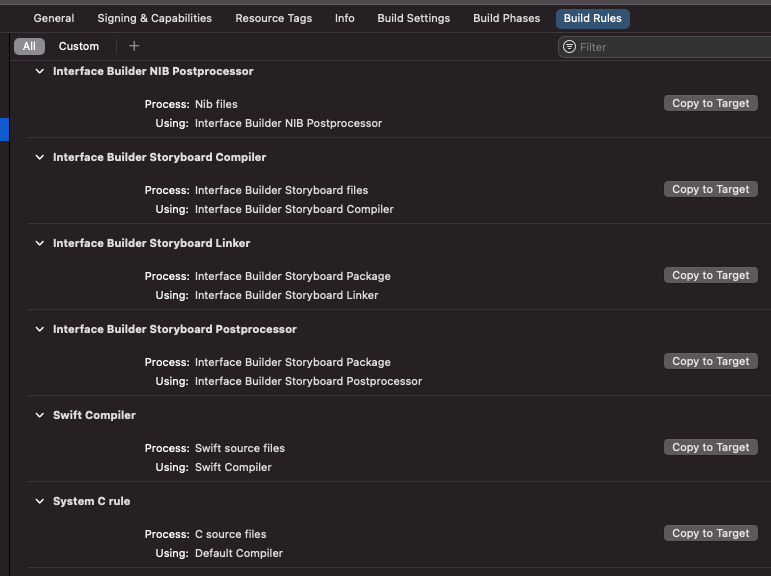Viewport: 771px width, 576px height.
Task: Collapse Interface Builder Storyboard Postprocessor section
Action: (x=39, y=330)
